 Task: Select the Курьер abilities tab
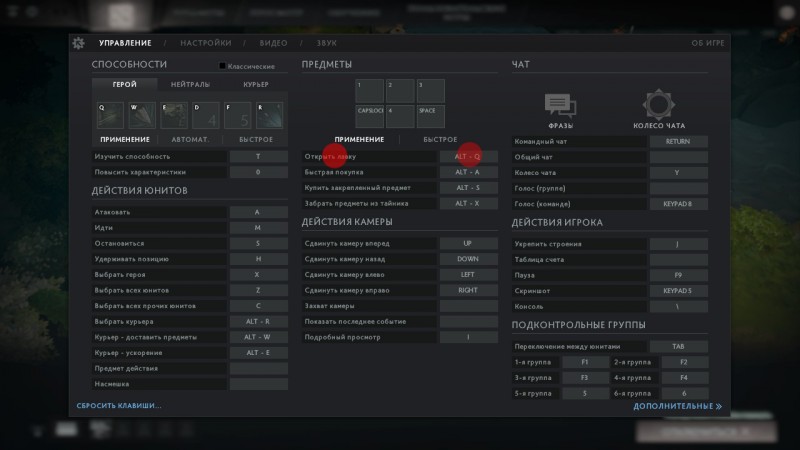click(255, 85)
